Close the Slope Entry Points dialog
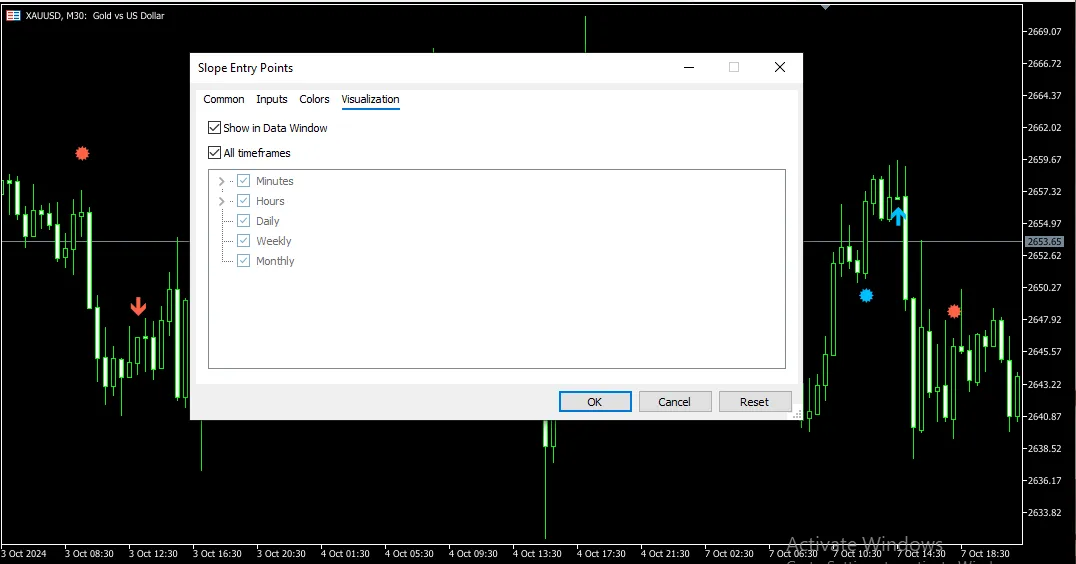Screen dimensions: 1076x564 click(780, 67)
